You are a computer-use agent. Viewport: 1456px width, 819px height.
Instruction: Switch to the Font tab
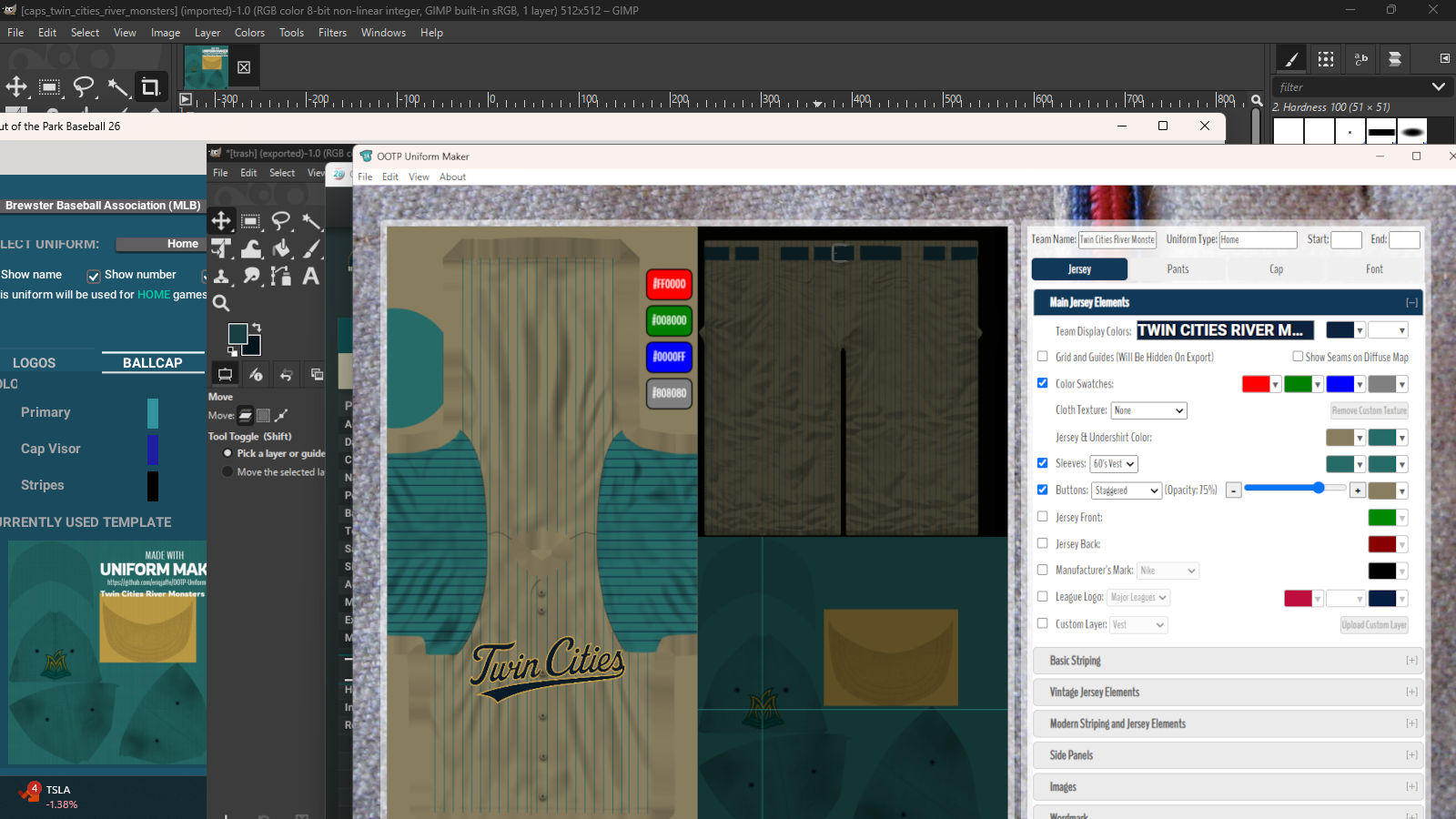click(x=1374, y=269)
